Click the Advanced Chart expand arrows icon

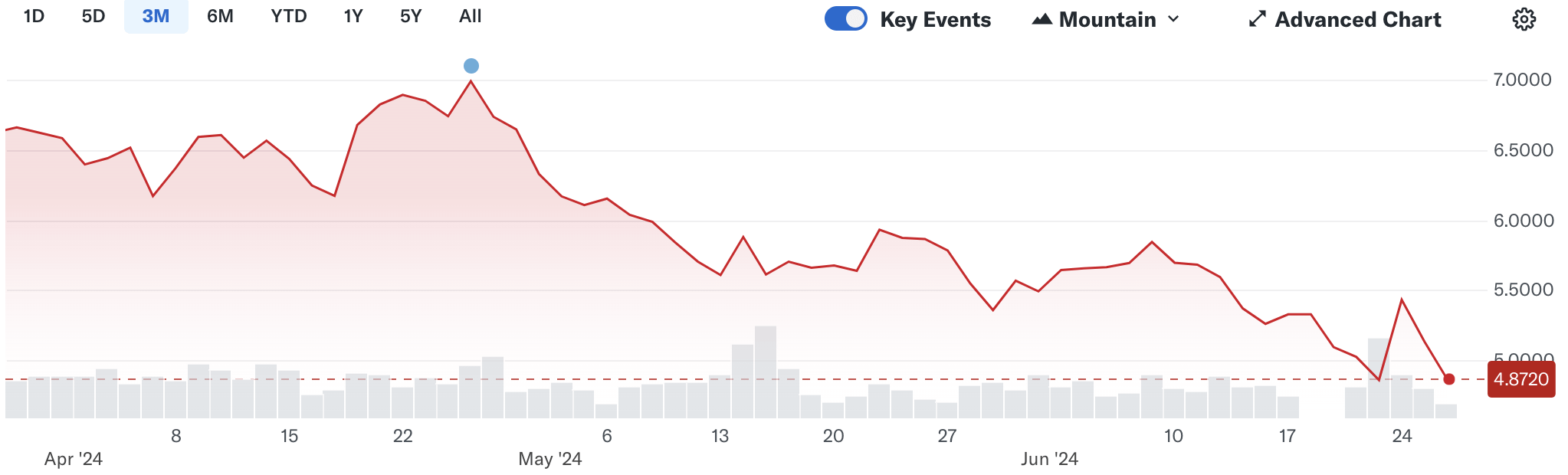click(x=1257, y=20)
